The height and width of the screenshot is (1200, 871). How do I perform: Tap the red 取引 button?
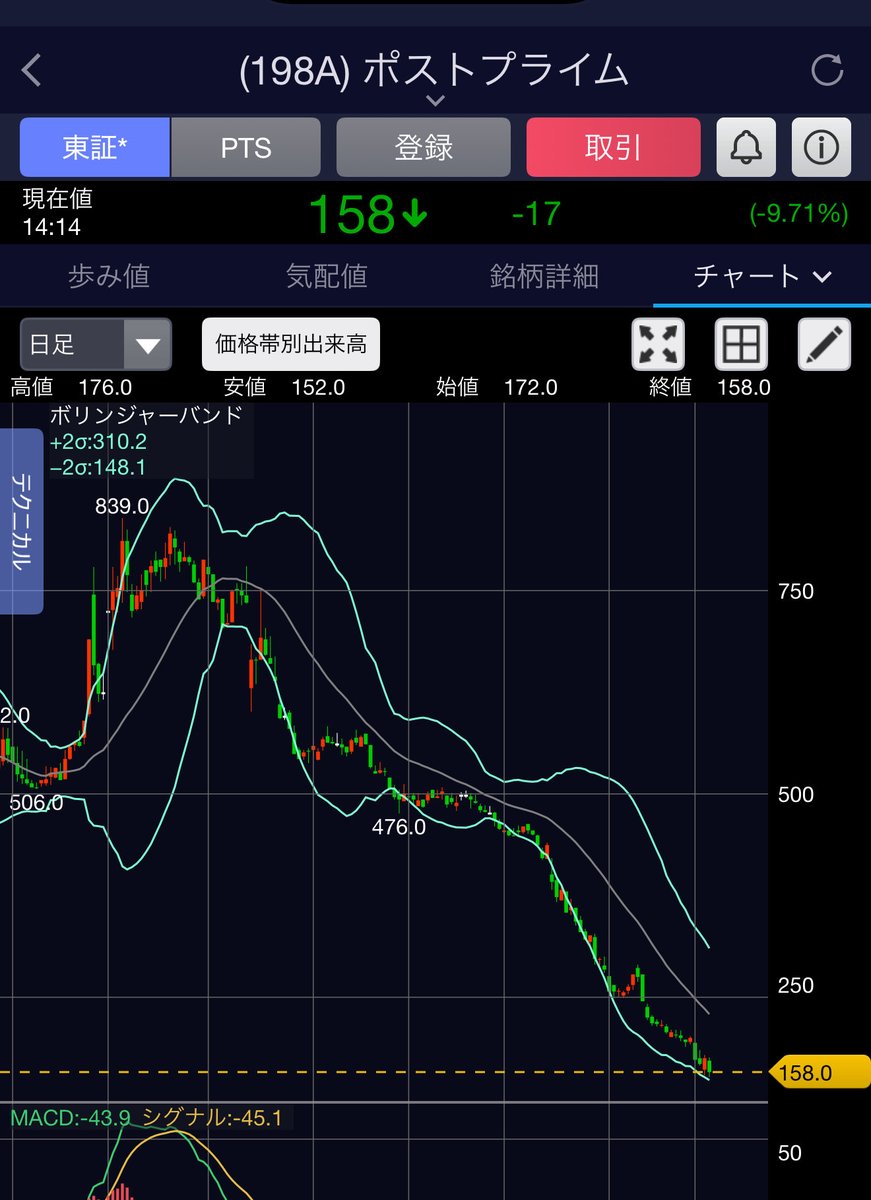click(x=613, y=147)
